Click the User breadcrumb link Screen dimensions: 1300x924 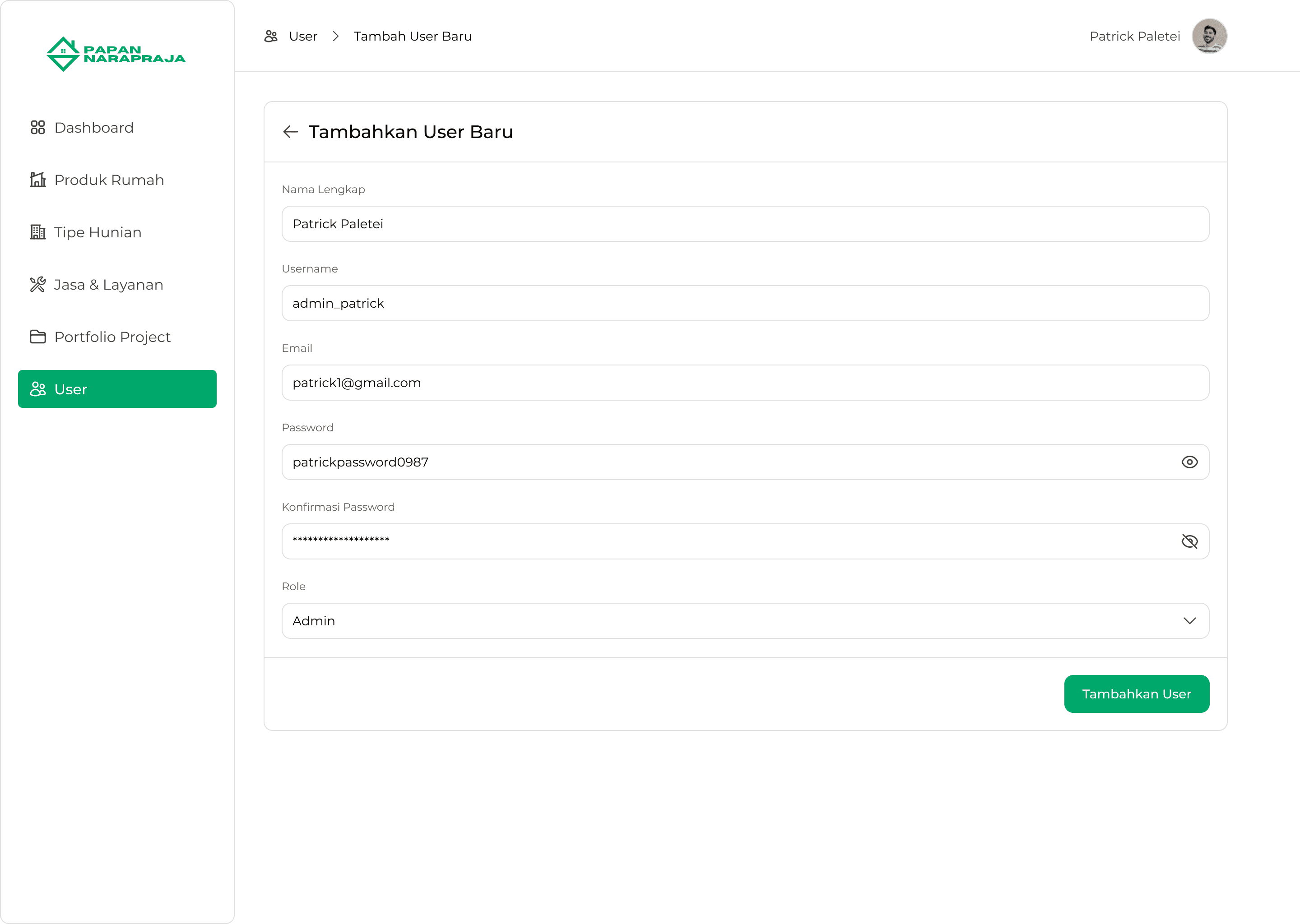[x=303, y=37]
